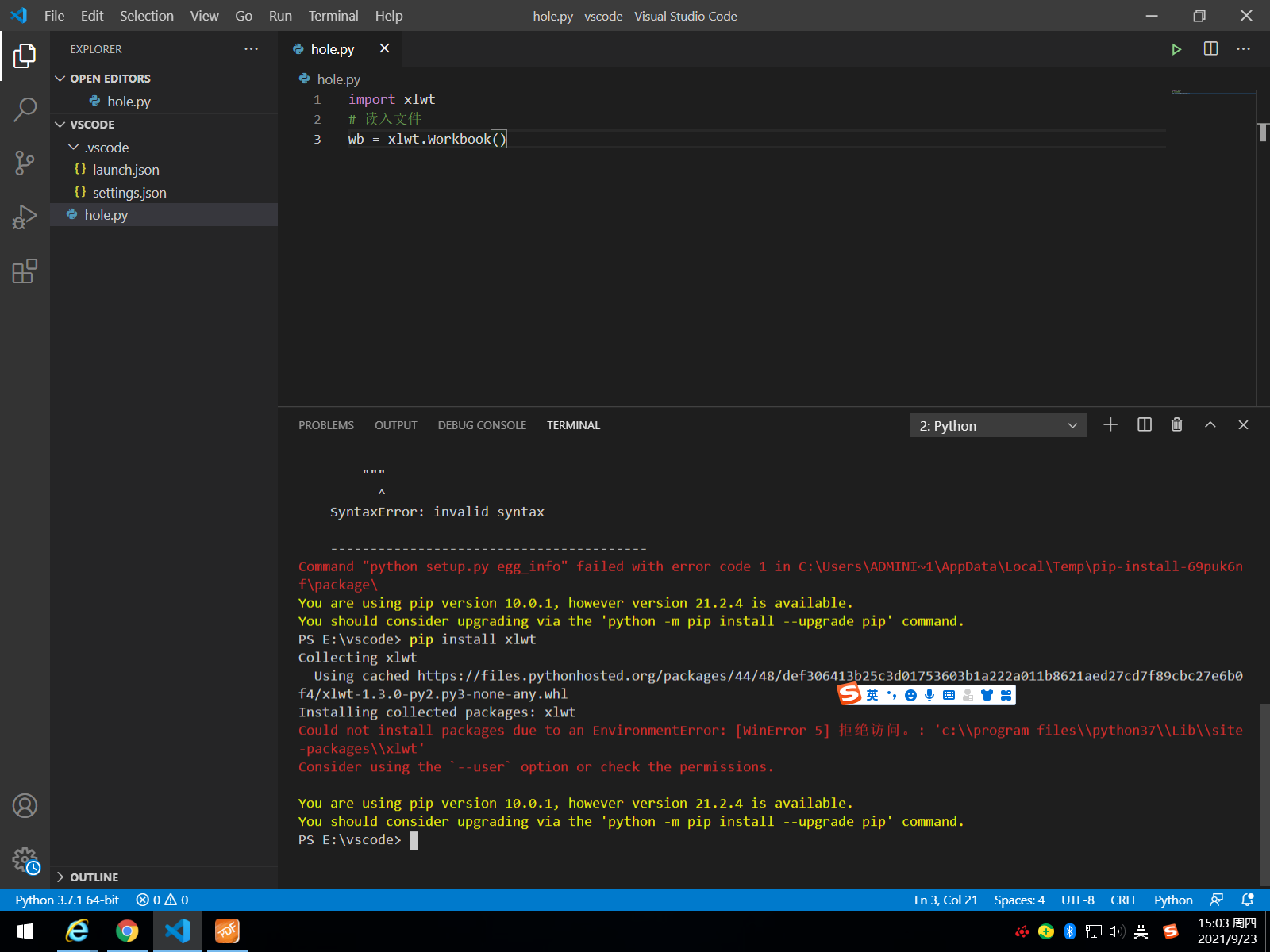Select Python 3.7.1 64-bit interpreter

(x=67, y=900)
